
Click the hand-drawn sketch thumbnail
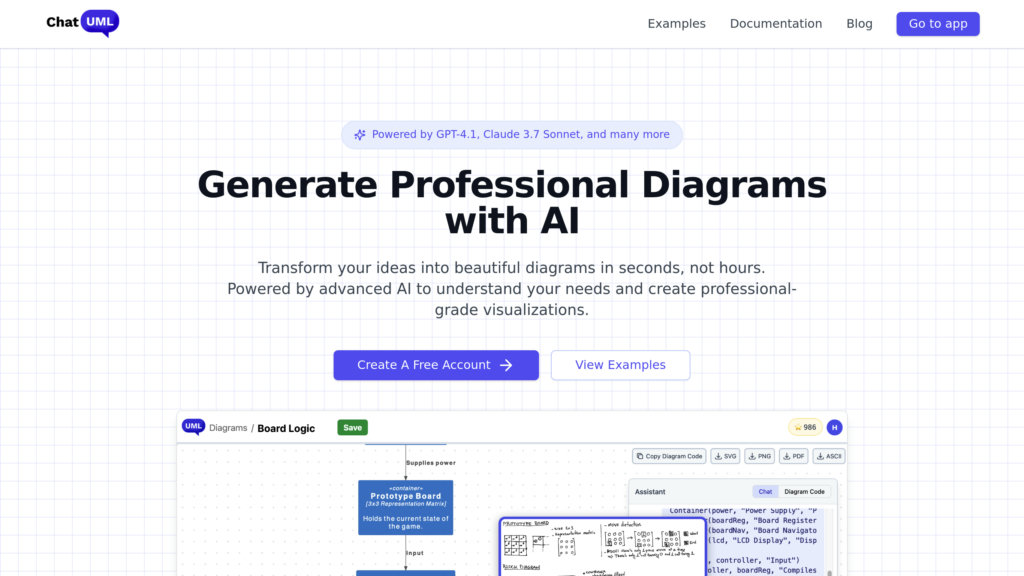(580, 547)
